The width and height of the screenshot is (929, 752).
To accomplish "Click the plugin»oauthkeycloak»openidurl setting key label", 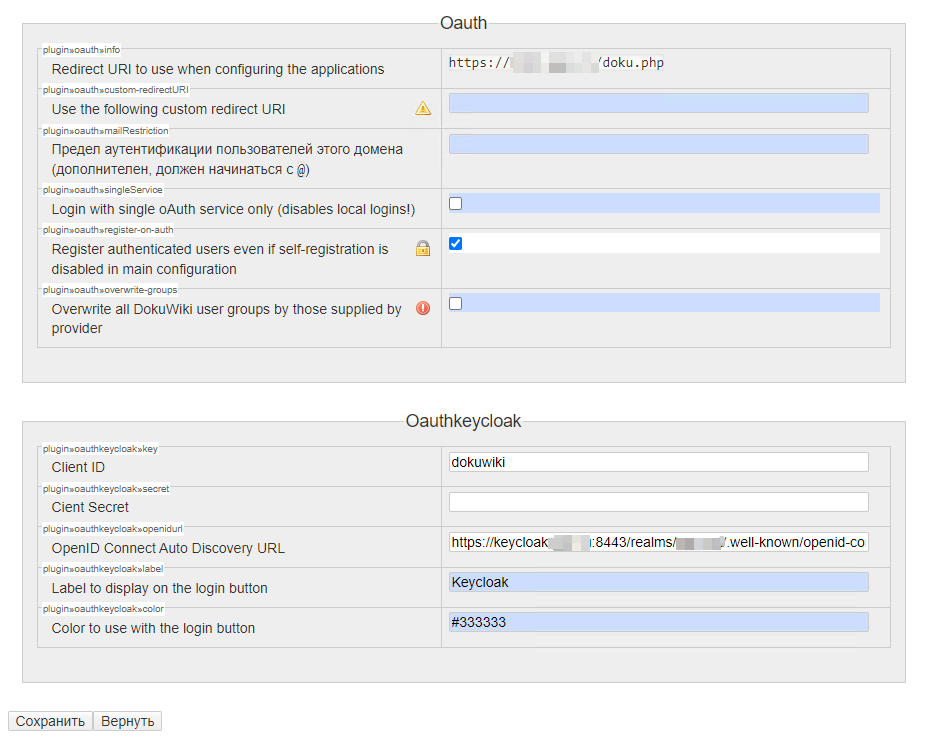I will click(112, 528).
